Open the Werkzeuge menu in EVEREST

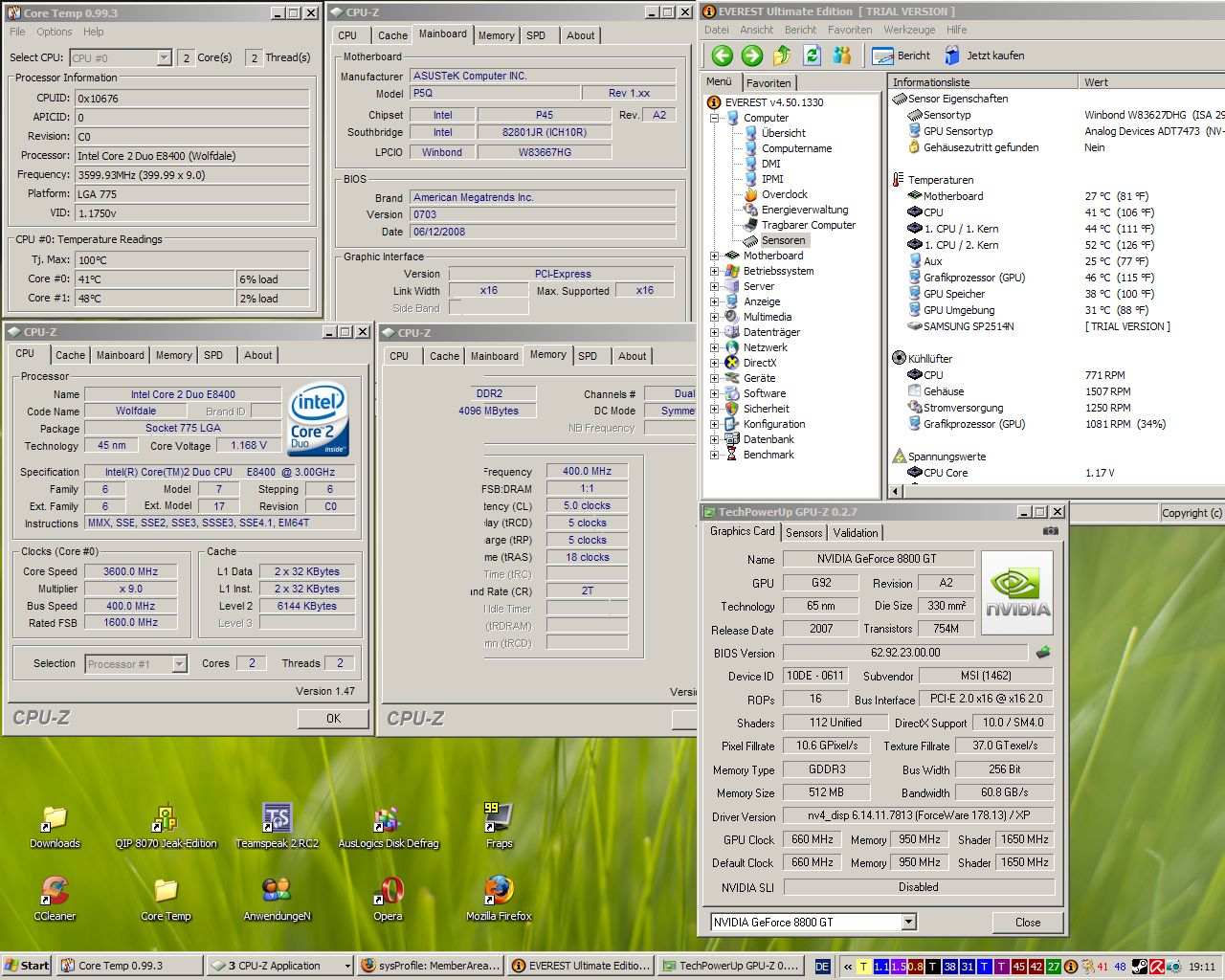[909, 30]
